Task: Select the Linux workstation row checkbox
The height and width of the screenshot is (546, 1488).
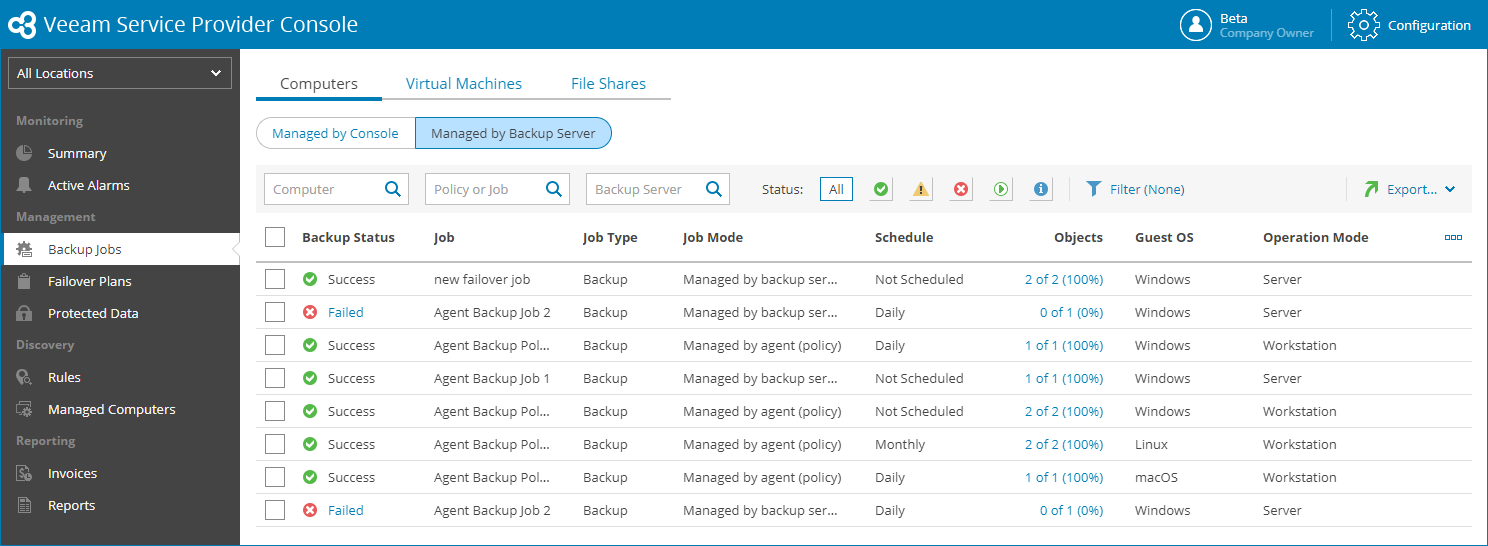Action: tap(275, 444)
